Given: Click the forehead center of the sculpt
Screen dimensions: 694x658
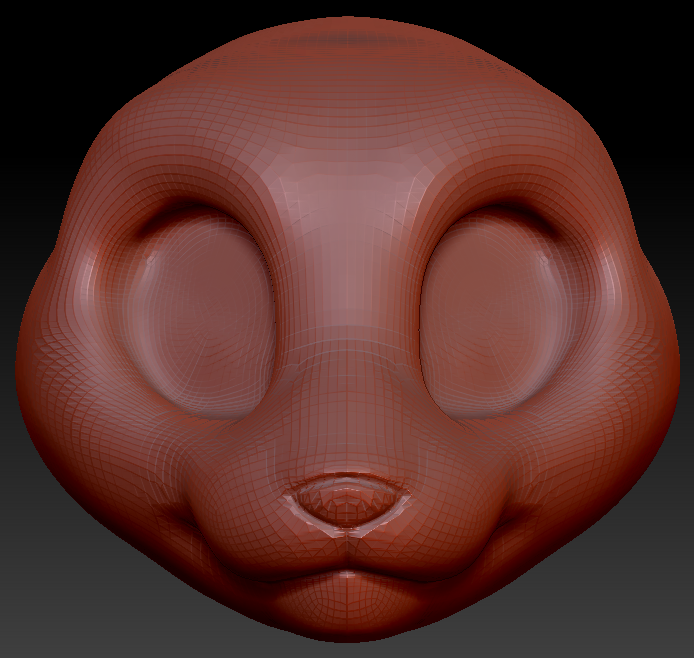Looking at the screenshot, I should 346,150.
